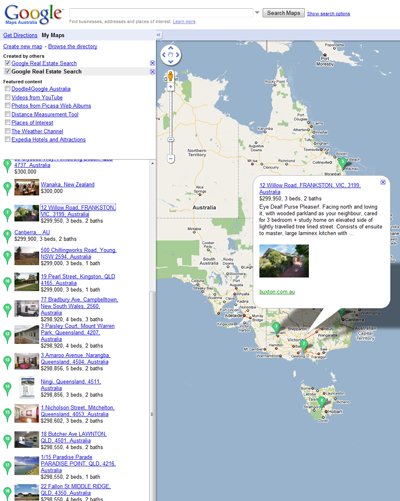The width and height of the screenshot is (400, 501).
Task: Click the results list scroll-up arrow
Action: tap(152, 163)
